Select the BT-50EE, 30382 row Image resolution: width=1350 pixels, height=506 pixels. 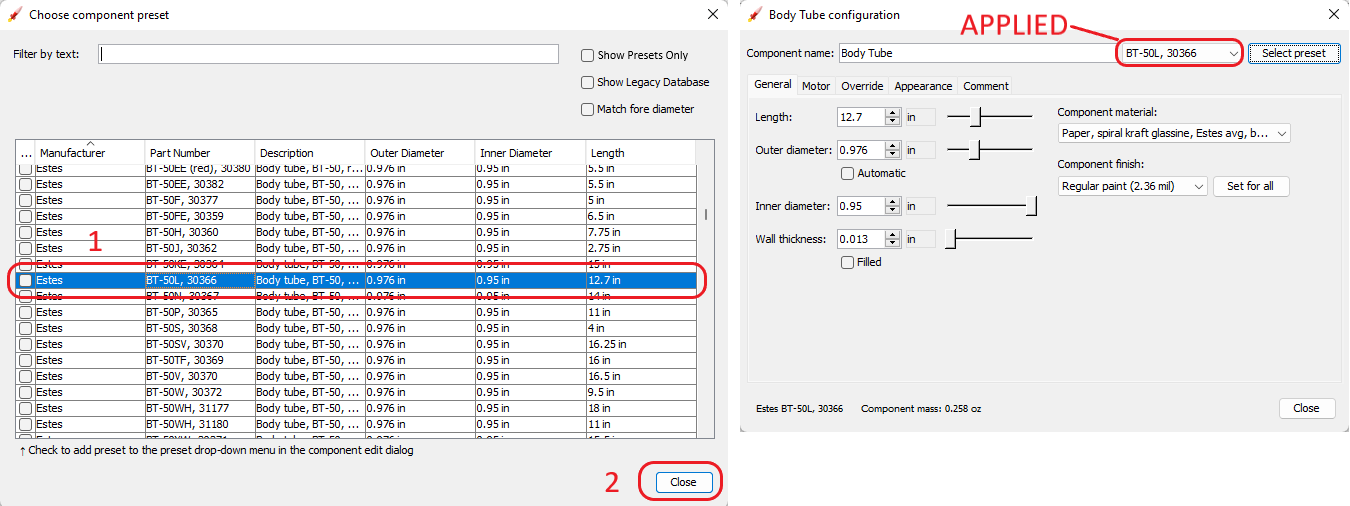[x=358, y=184]
